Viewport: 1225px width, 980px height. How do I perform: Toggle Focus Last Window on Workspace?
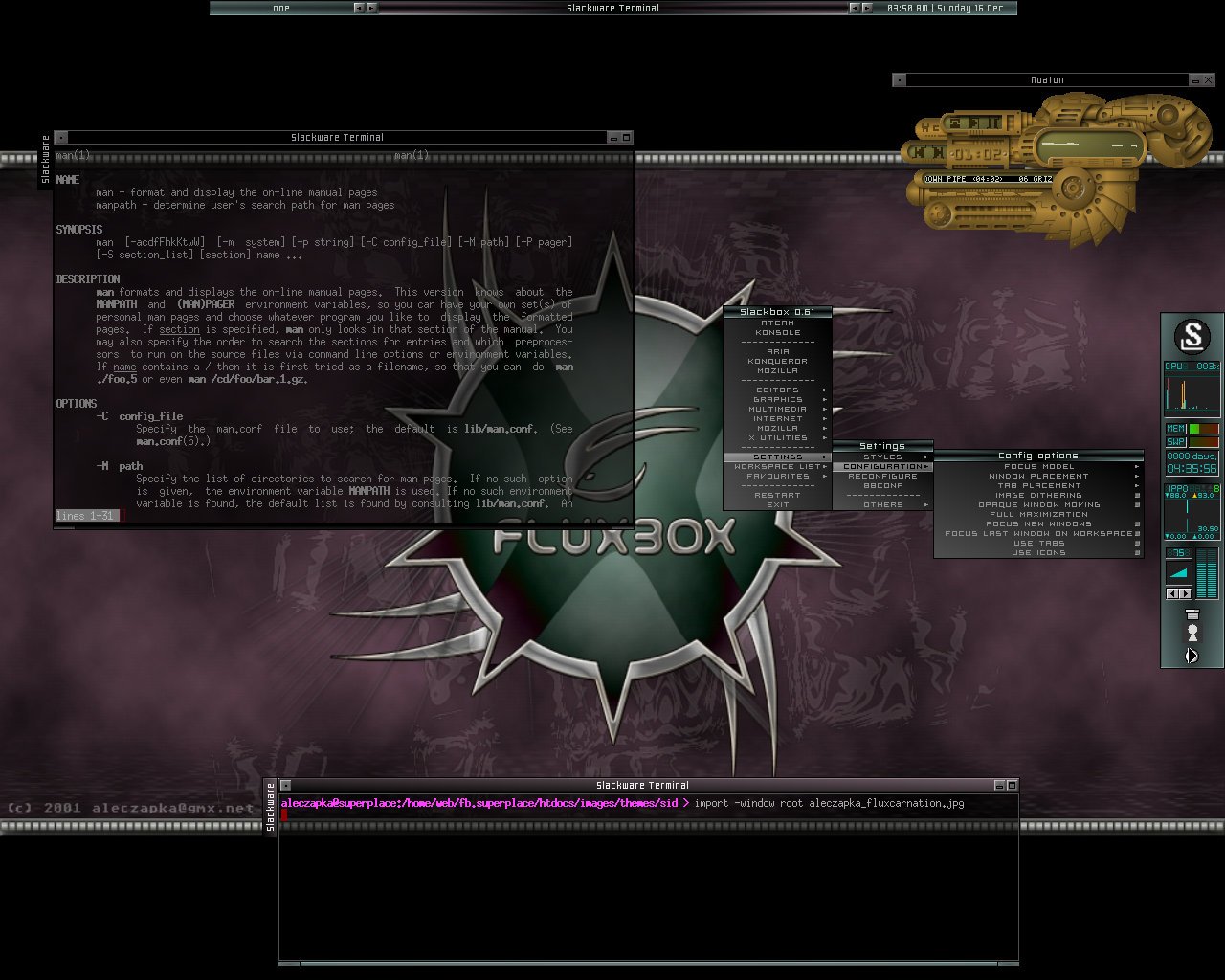1038,533
